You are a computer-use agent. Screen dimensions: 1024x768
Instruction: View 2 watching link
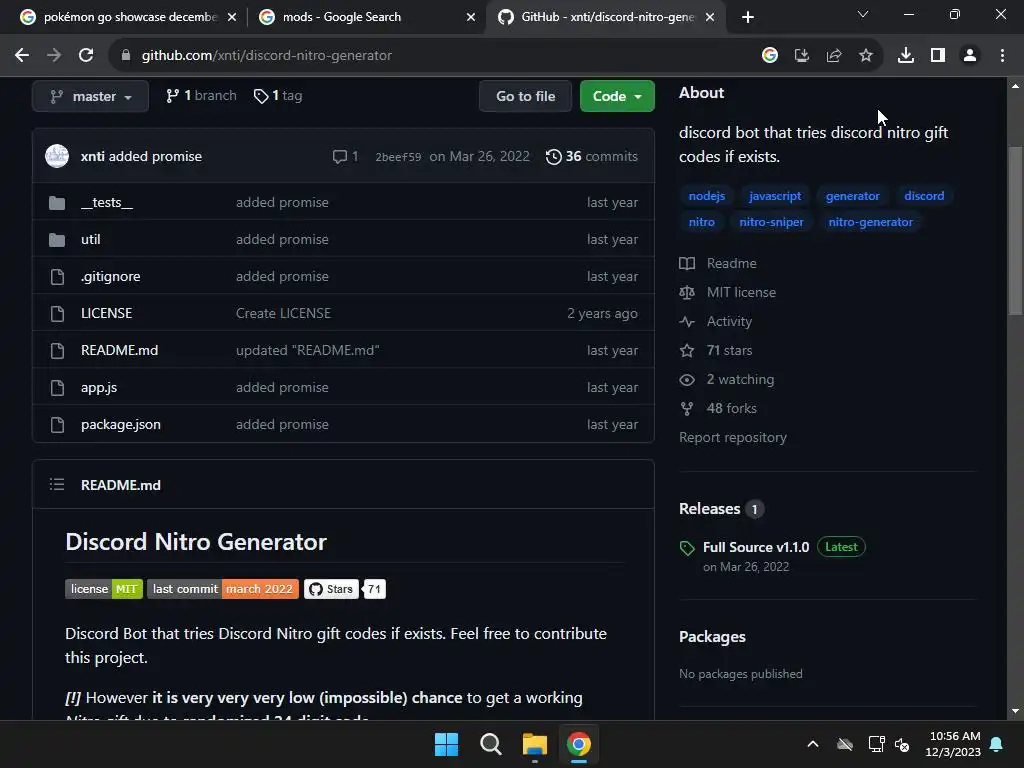point(727,379)
